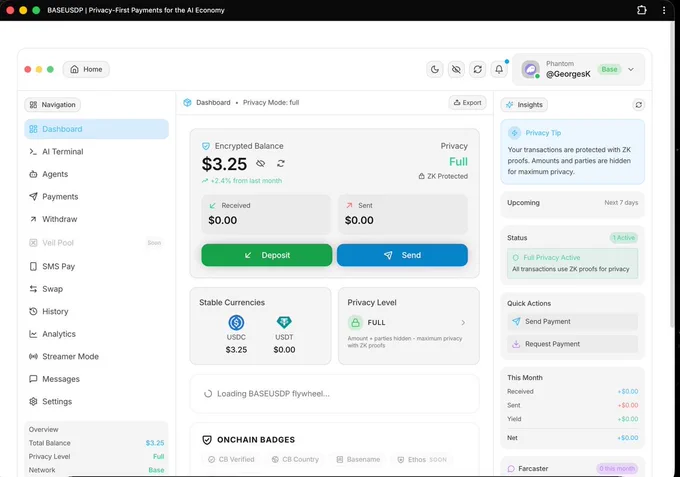Click the SMS Pay phone icon
The image size is (680, 477).
pos(33,266)
